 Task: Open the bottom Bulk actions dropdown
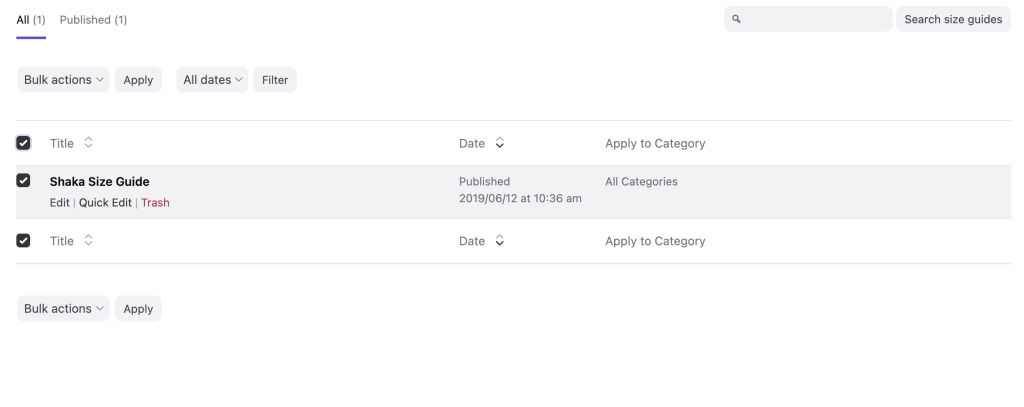click(64, 309)
